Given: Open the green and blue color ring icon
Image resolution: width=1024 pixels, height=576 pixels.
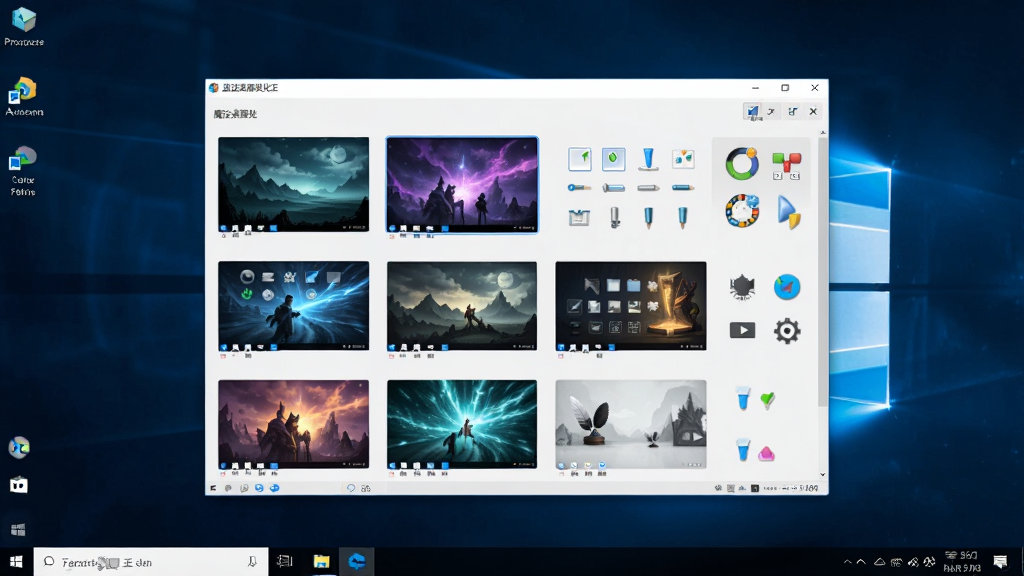Looking at the screenshot, I should click(x=742, y=163).
